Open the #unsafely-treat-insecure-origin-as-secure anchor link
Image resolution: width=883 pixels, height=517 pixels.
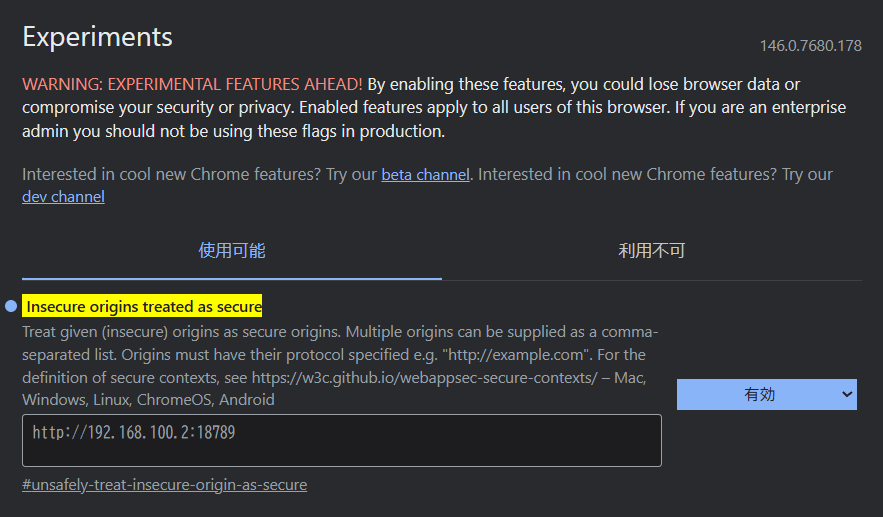164,485
